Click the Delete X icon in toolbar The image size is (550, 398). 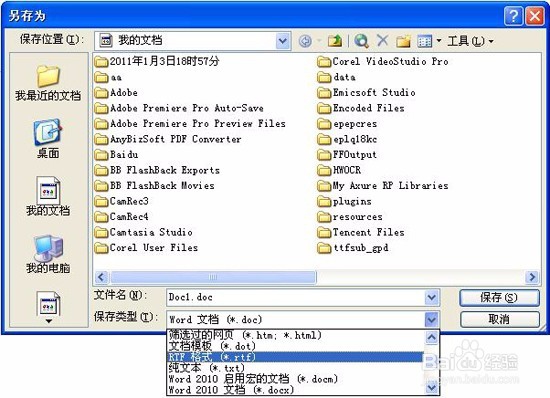click(x=382, y=41)
